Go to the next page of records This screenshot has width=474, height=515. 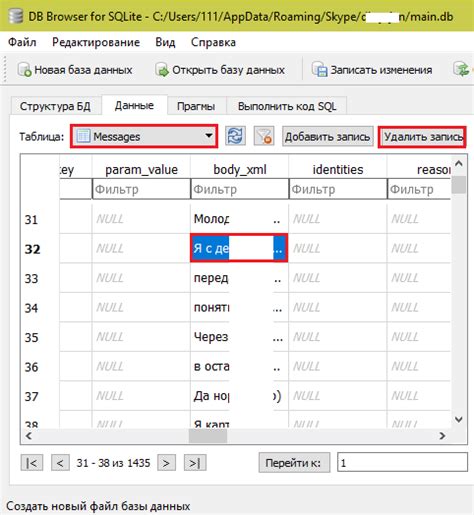(x=166, y=463)
